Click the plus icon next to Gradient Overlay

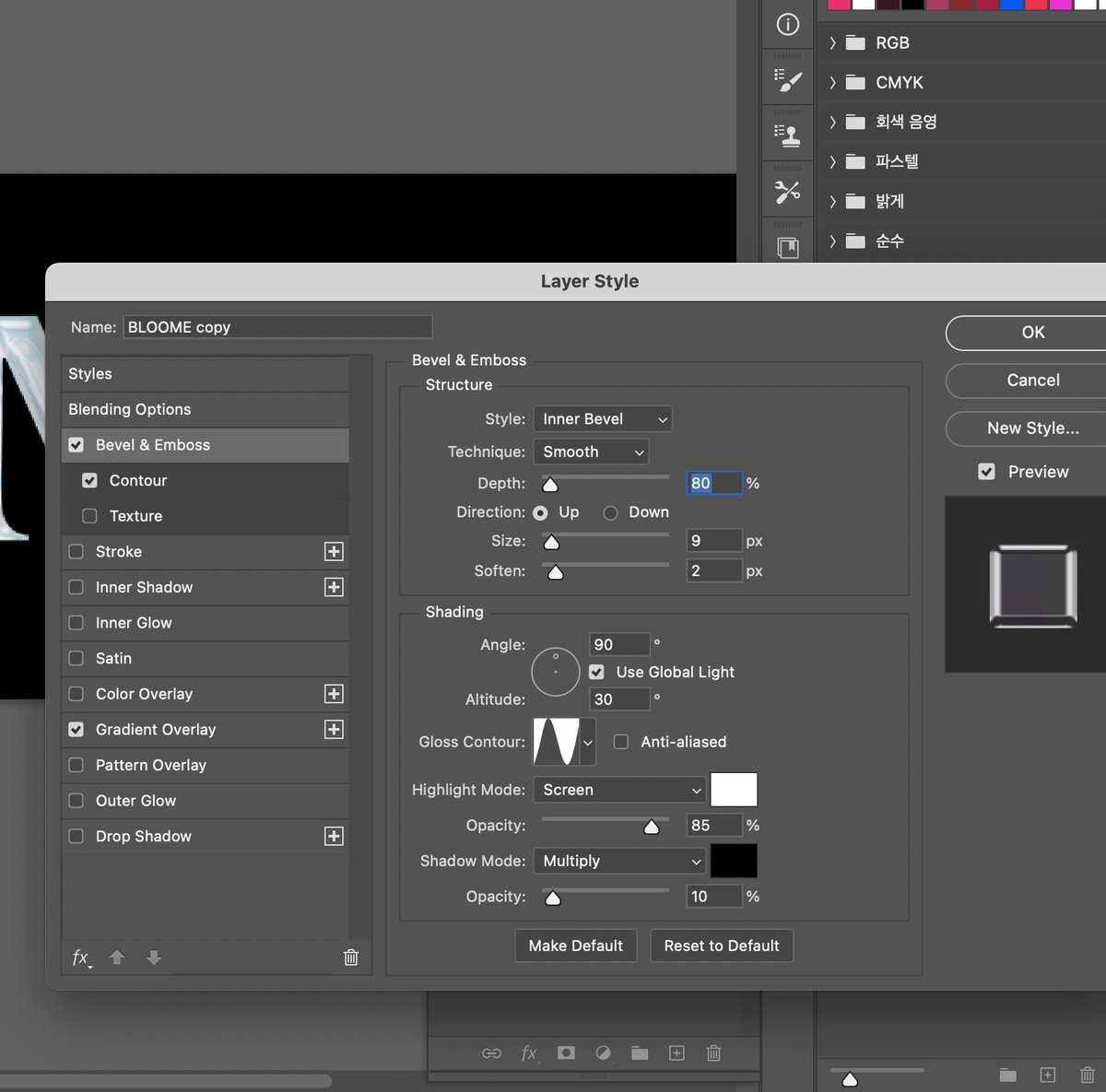(334, 729)
